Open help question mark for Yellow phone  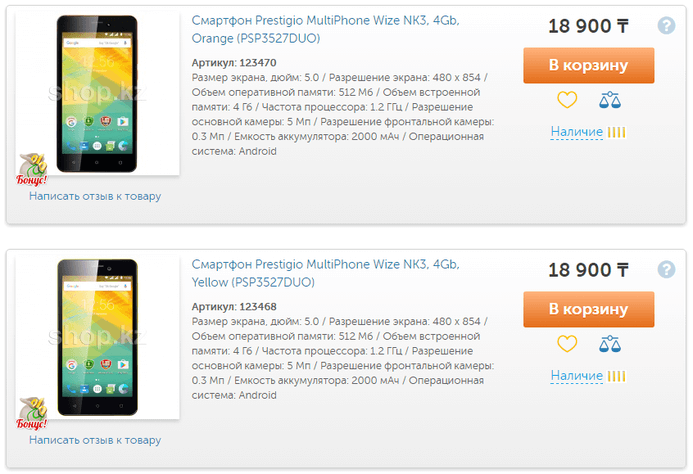click(668, 270)
